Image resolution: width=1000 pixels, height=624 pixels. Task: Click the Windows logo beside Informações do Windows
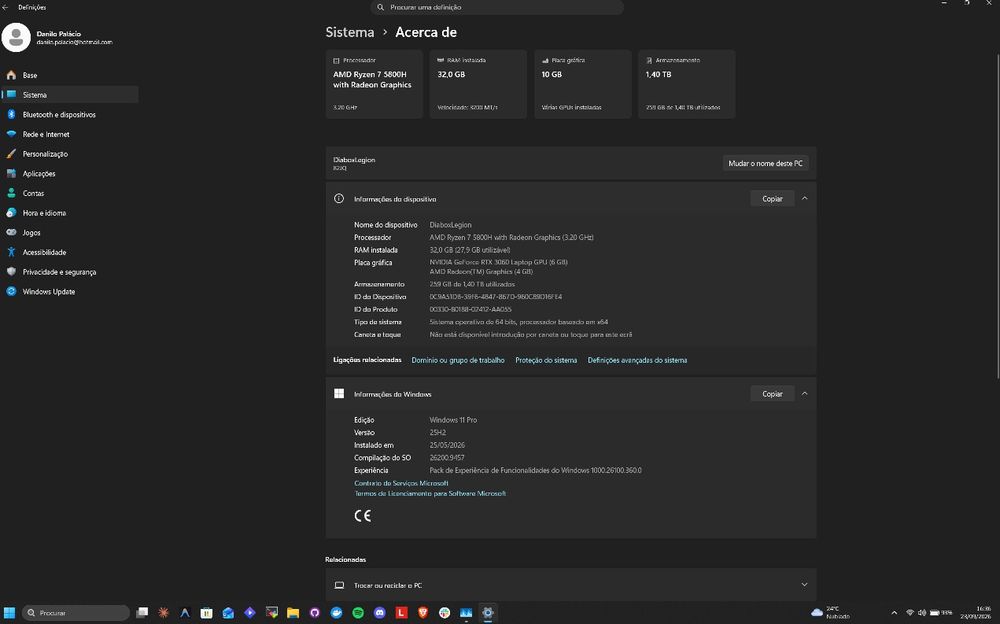click(x=339, y=394)
